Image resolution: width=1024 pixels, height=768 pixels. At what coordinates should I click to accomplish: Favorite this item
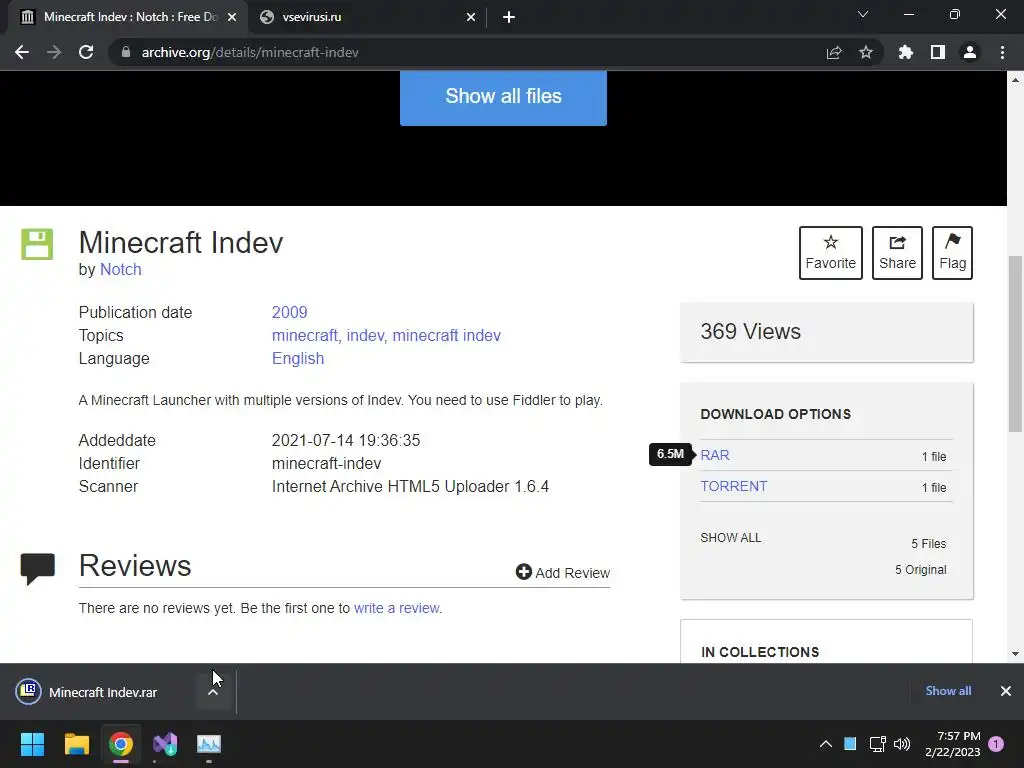831,253
